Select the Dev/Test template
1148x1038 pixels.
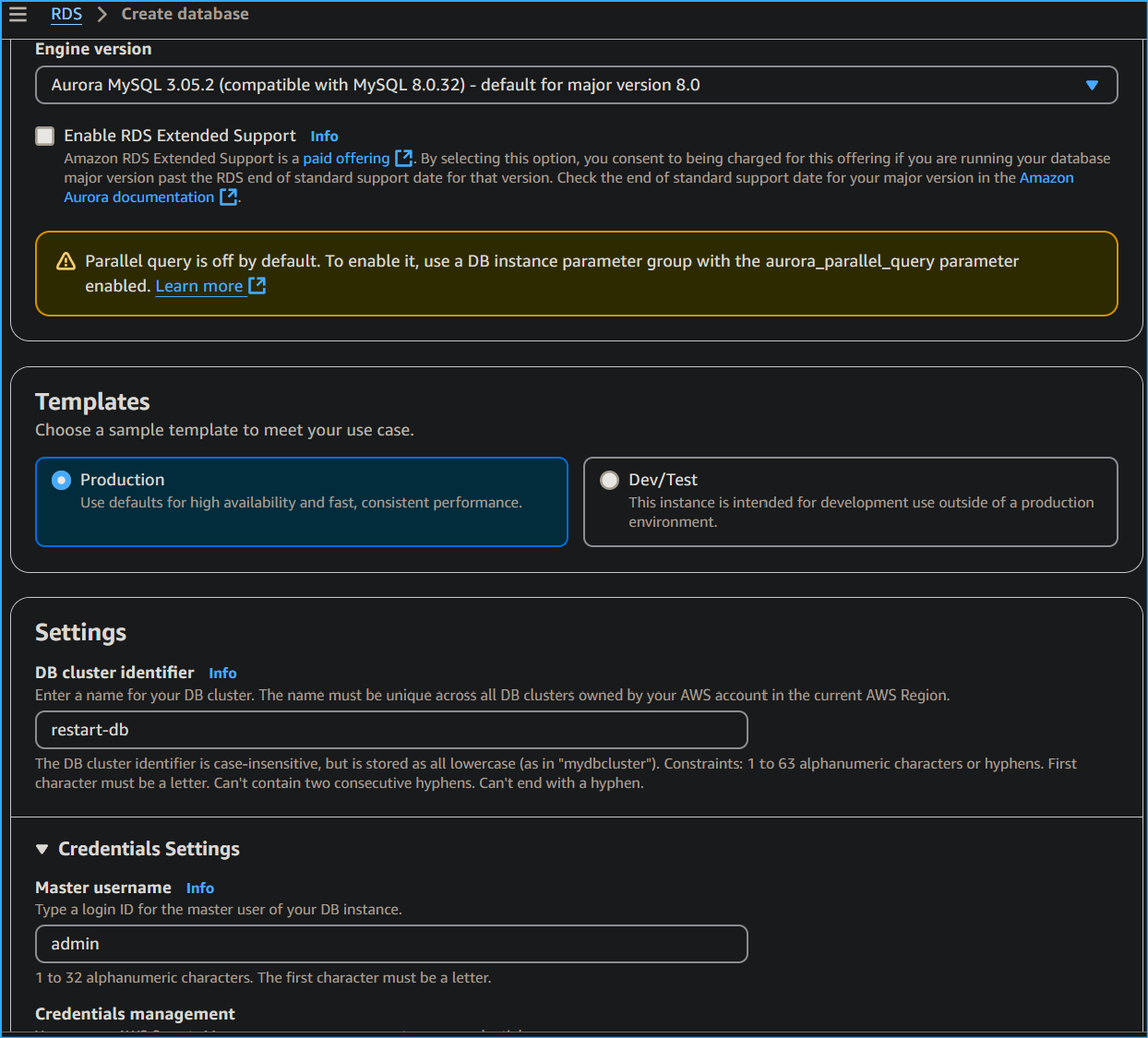pos(609,480)
